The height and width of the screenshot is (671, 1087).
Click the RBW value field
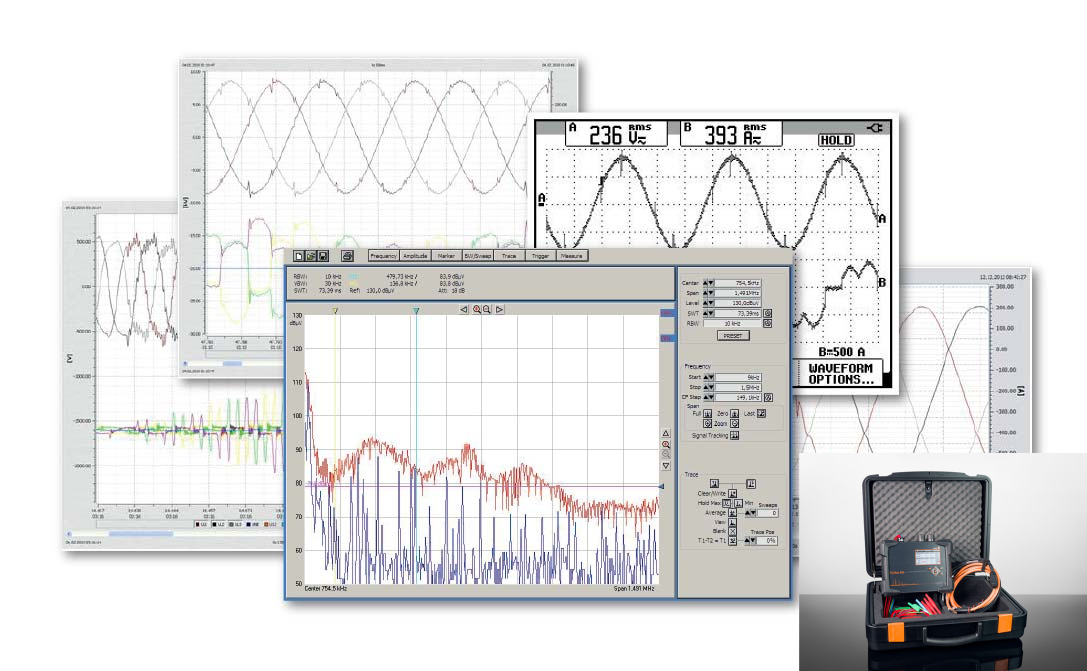(x=732, y=324)
